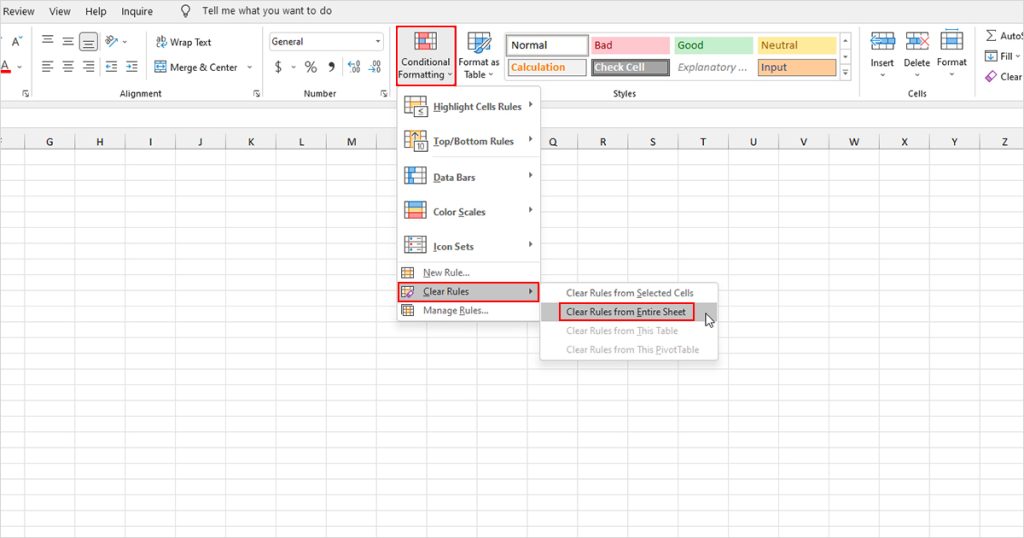Expand the accounting format dropdown arrow
Image resolution: width=1024 pixels, height=538 pixels.
tap(293, 67)
